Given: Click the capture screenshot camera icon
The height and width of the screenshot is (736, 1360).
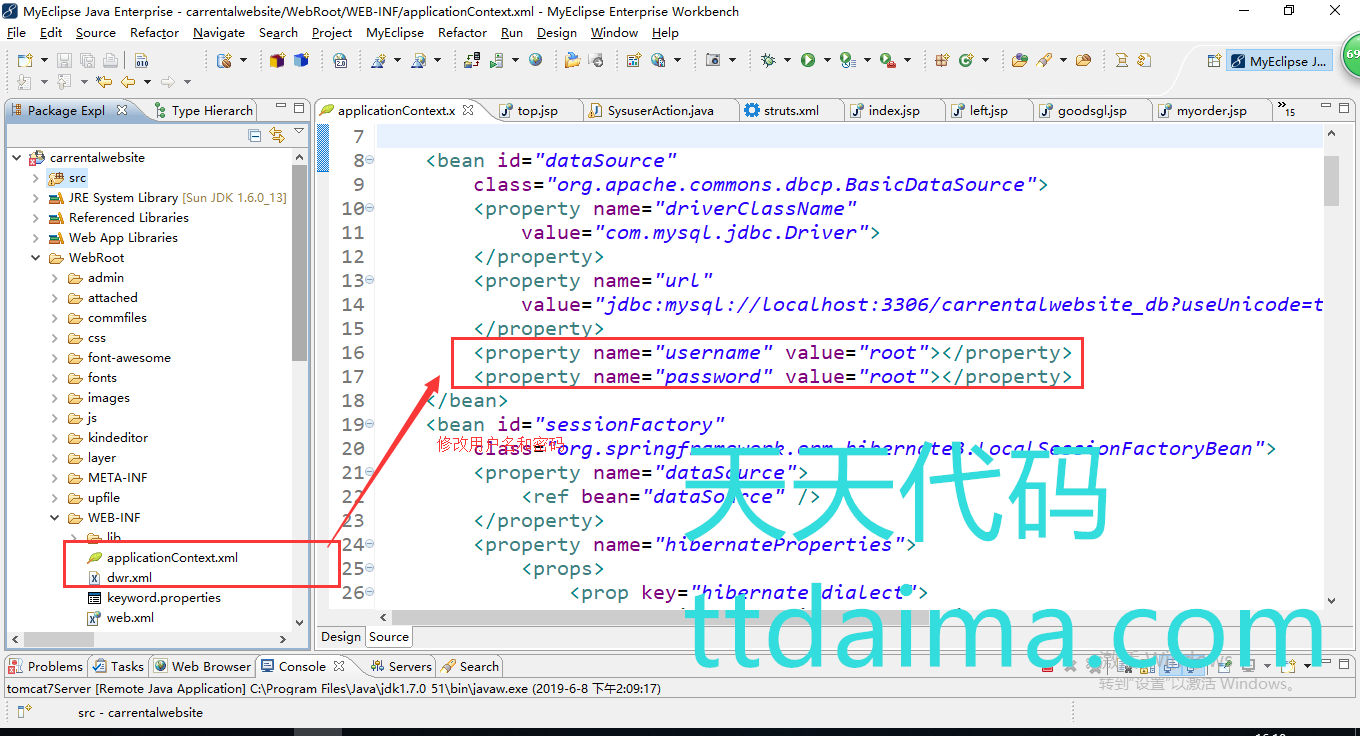Looking at the screenshot, I should pos(713,60).
